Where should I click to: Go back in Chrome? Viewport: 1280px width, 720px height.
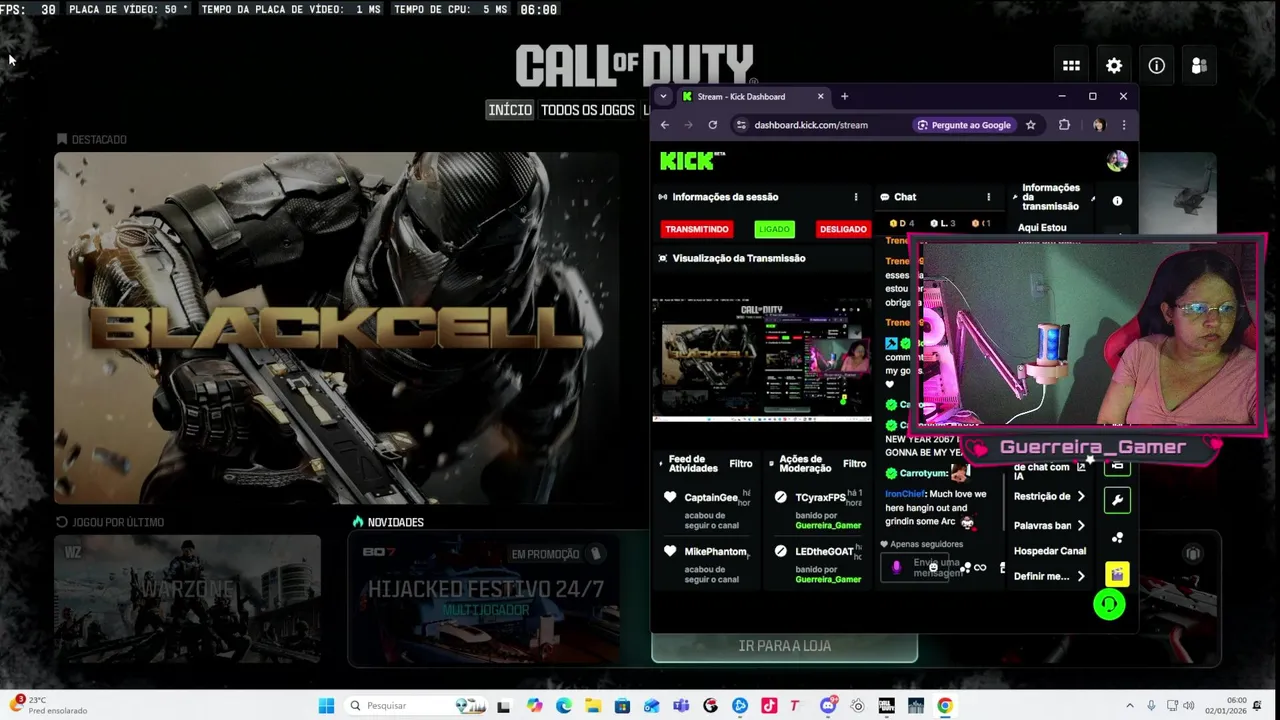(x=664, y=125)
